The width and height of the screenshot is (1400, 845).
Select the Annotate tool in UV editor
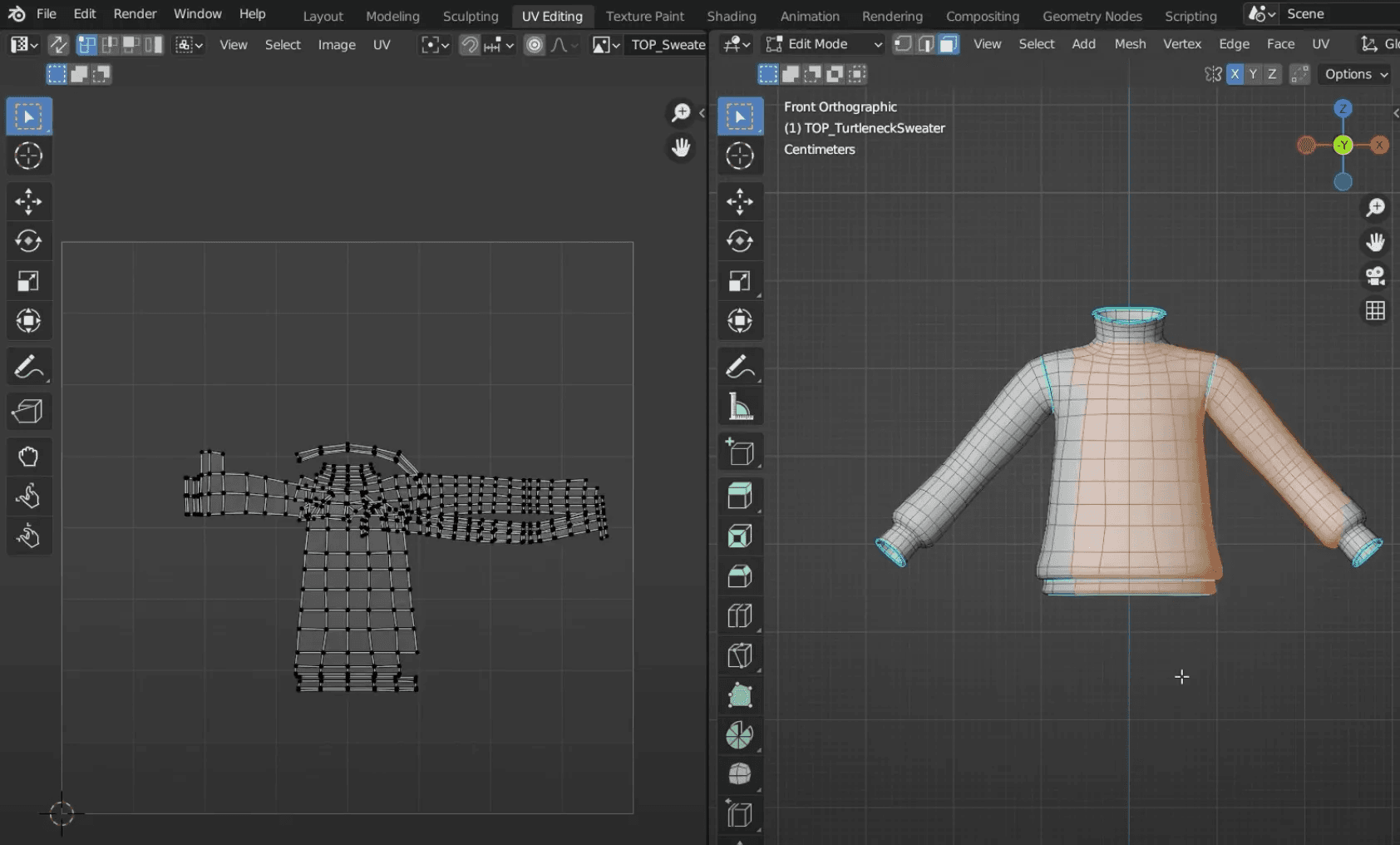(28, 367)
